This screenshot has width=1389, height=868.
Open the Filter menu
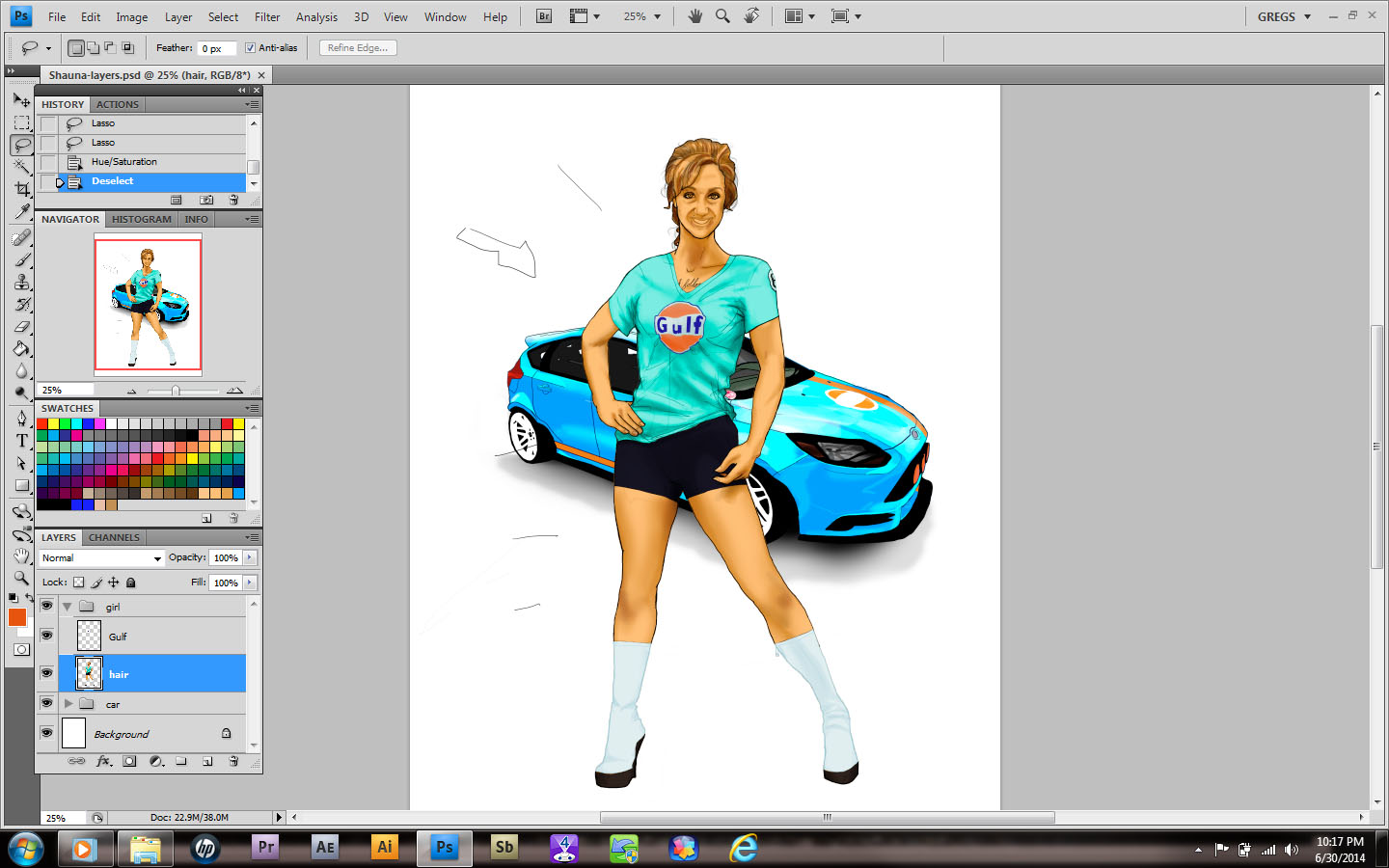point(267,17)
